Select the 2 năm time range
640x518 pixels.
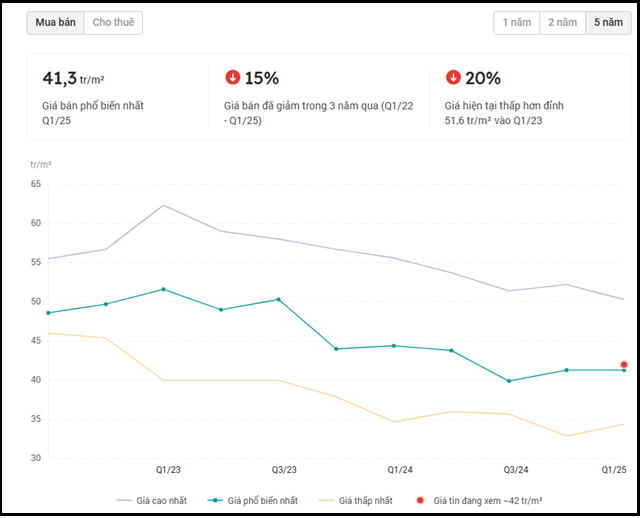pos(564,23)
